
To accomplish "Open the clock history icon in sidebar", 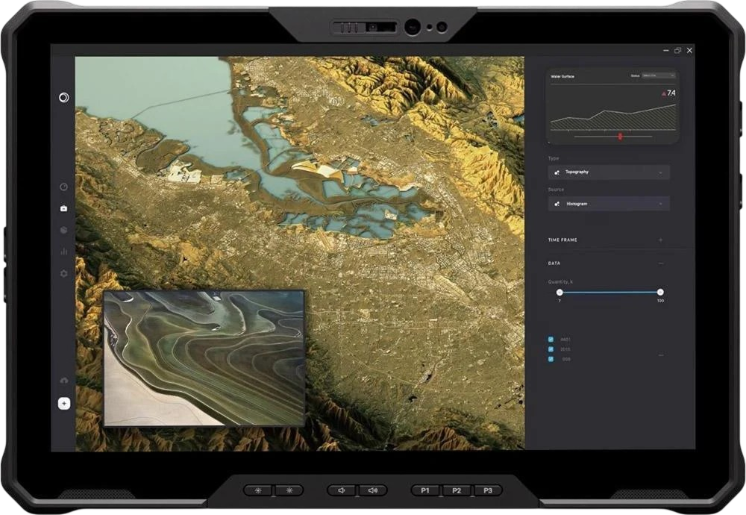I will pos(64,187).
